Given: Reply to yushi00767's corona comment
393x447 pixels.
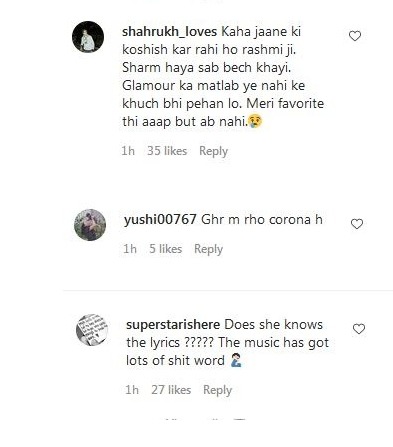Looking at the screenshot, I should coord(208,249).
